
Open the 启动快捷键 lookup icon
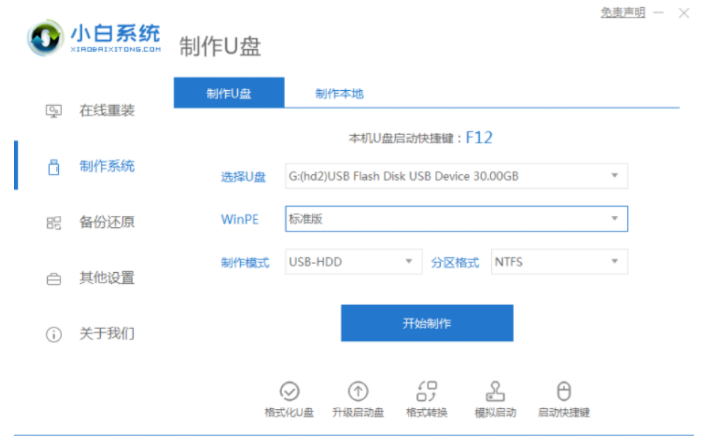coord(563,391)
